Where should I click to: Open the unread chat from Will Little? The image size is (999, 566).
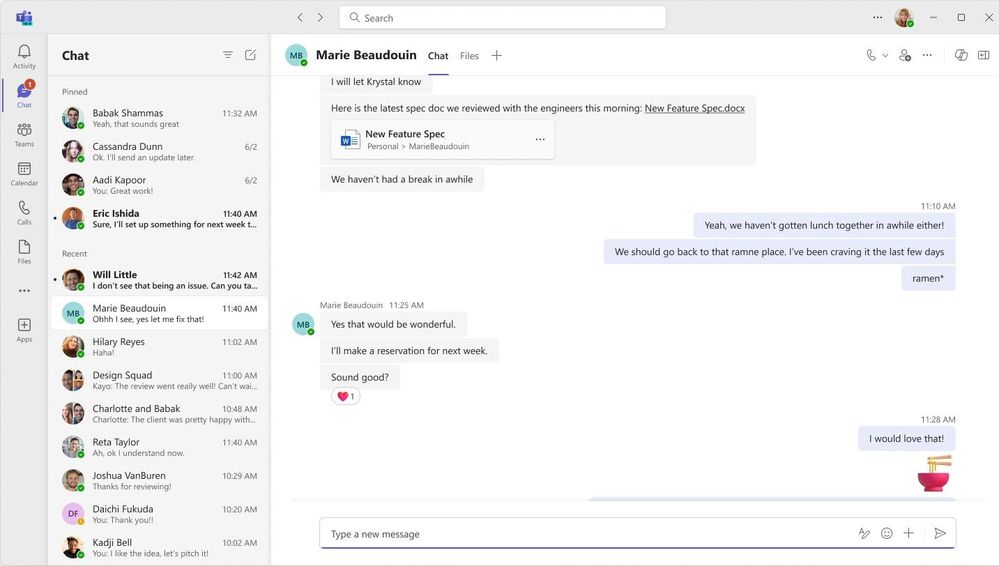pos(159,280)
